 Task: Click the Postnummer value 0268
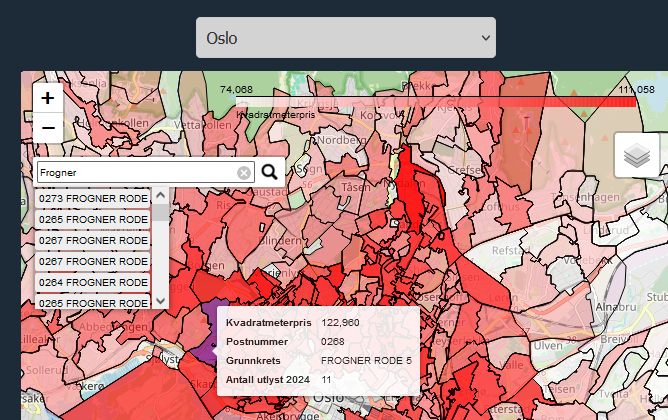pyautogui.click(x=333, y=342)
